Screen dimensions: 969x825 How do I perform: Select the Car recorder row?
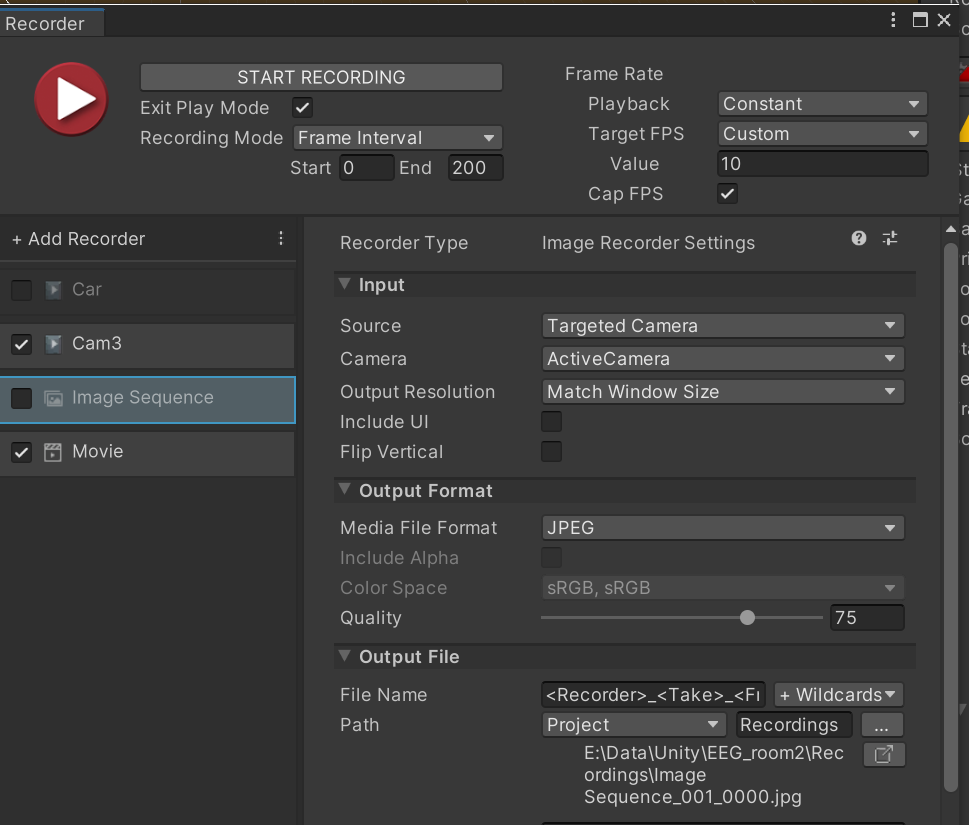click(147, 289)
